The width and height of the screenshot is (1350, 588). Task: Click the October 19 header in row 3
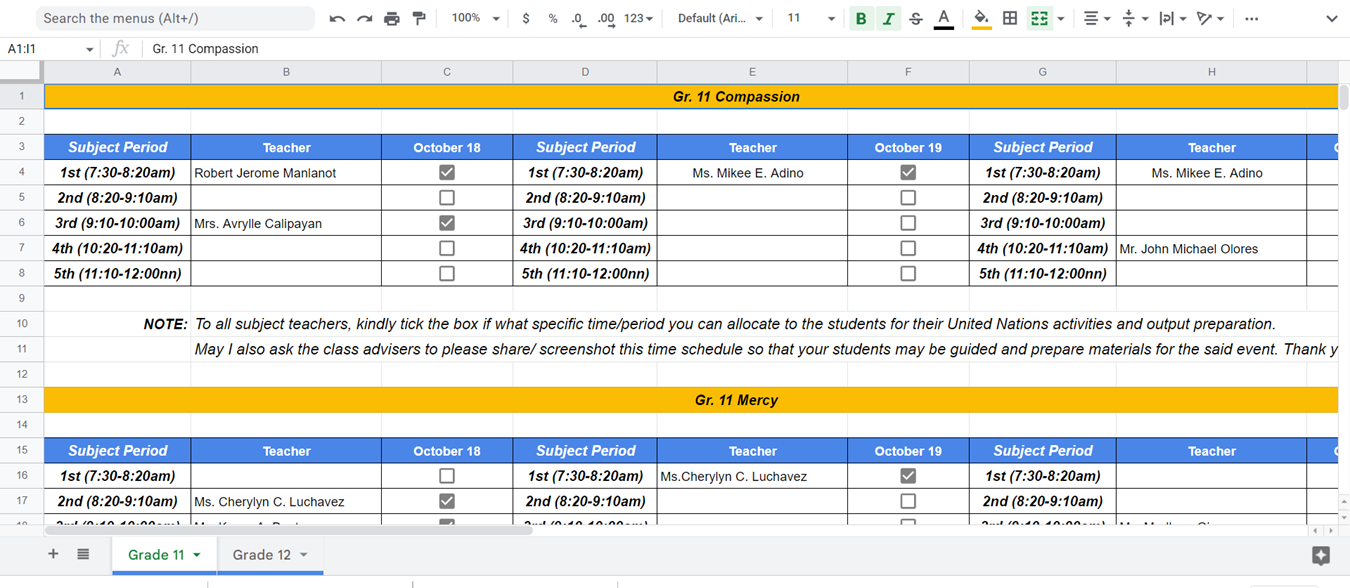click(x=908, y=147)
